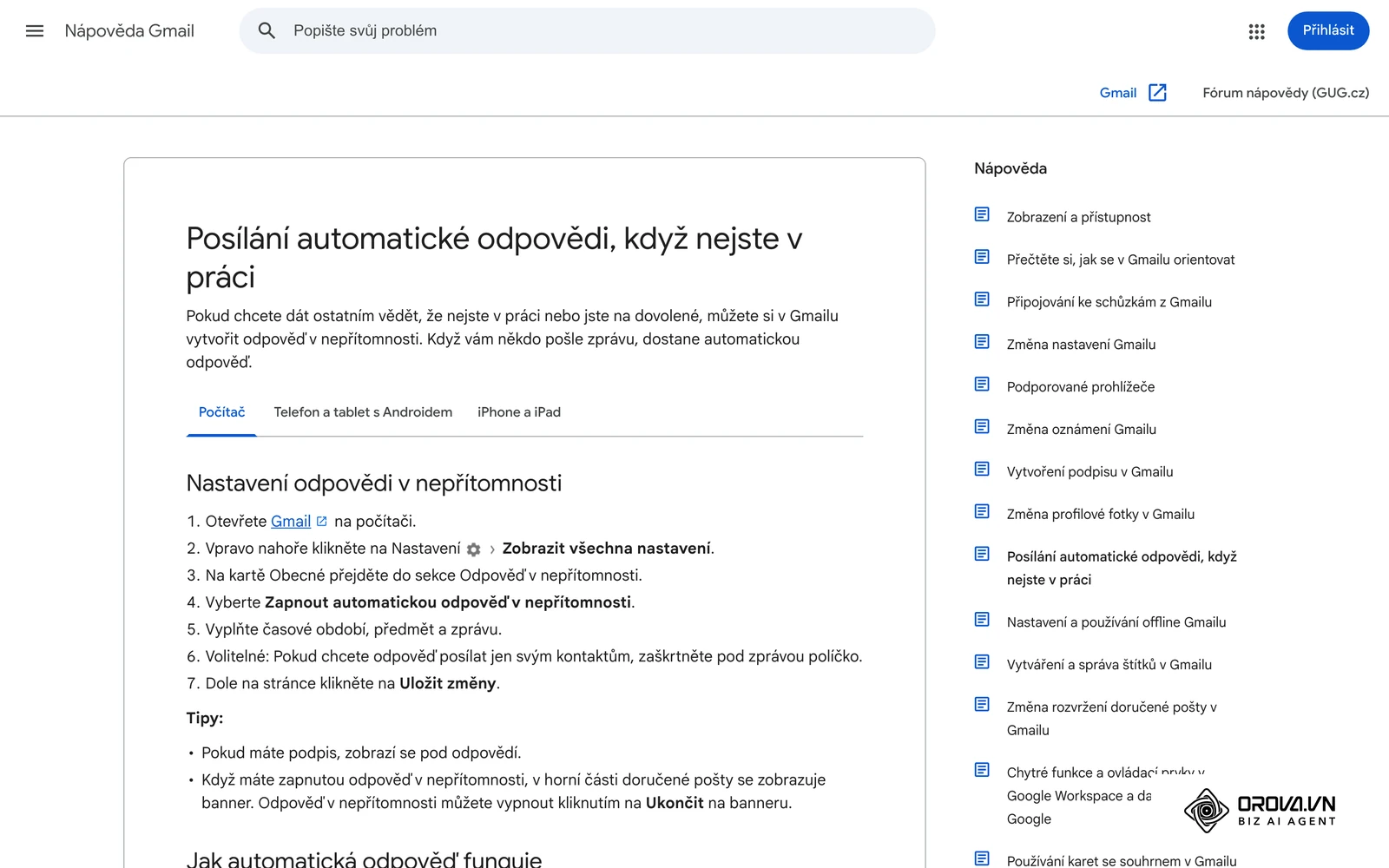Click the Nápověda Gmail title
This screenshot has height=868, width=1389.
coord(129,31)
